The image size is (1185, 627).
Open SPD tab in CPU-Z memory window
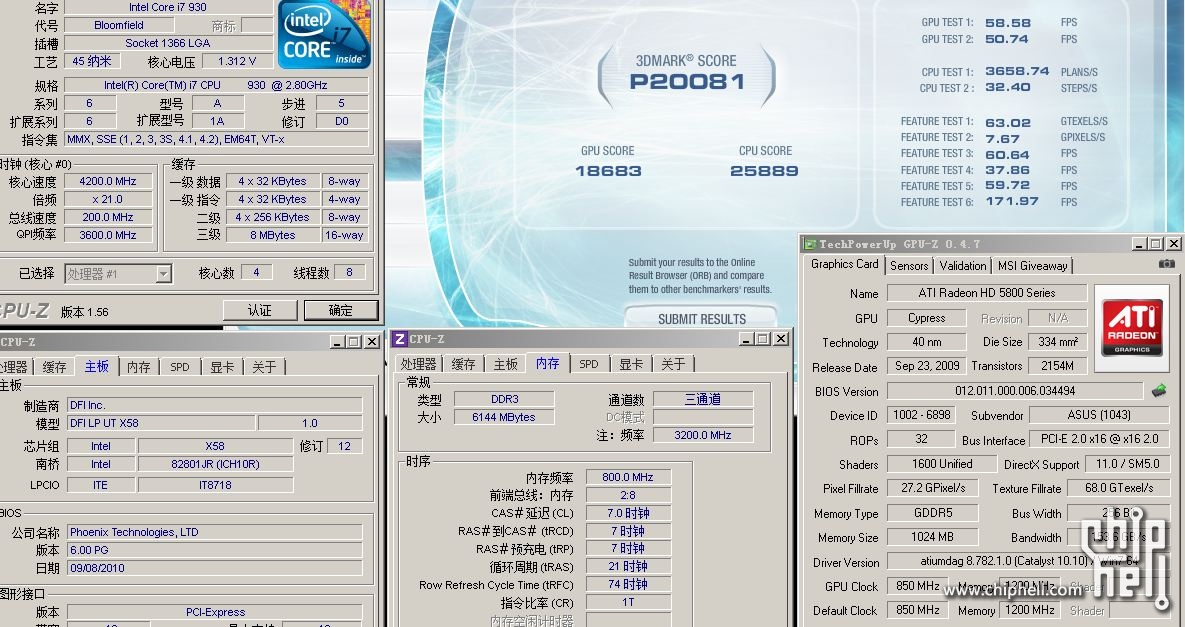[x=589, y=364]
